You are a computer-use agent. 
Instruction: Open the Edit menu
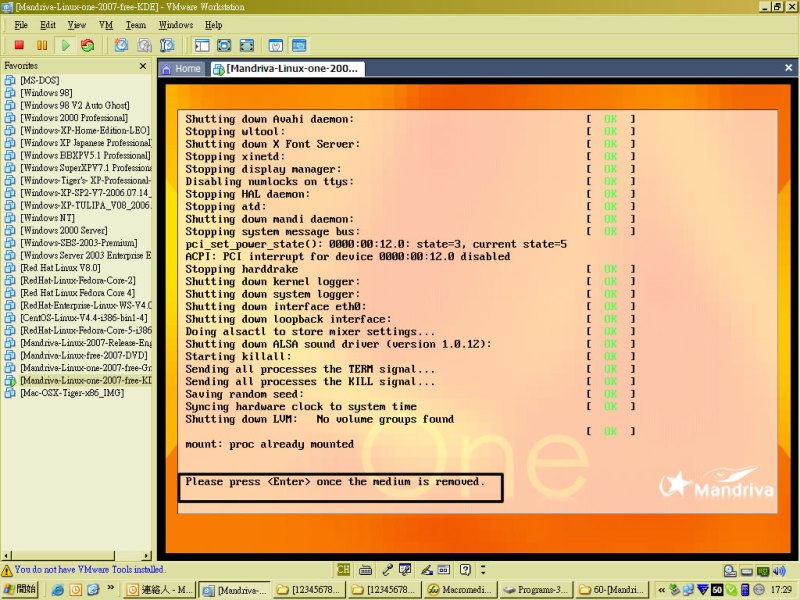(48, 25)
